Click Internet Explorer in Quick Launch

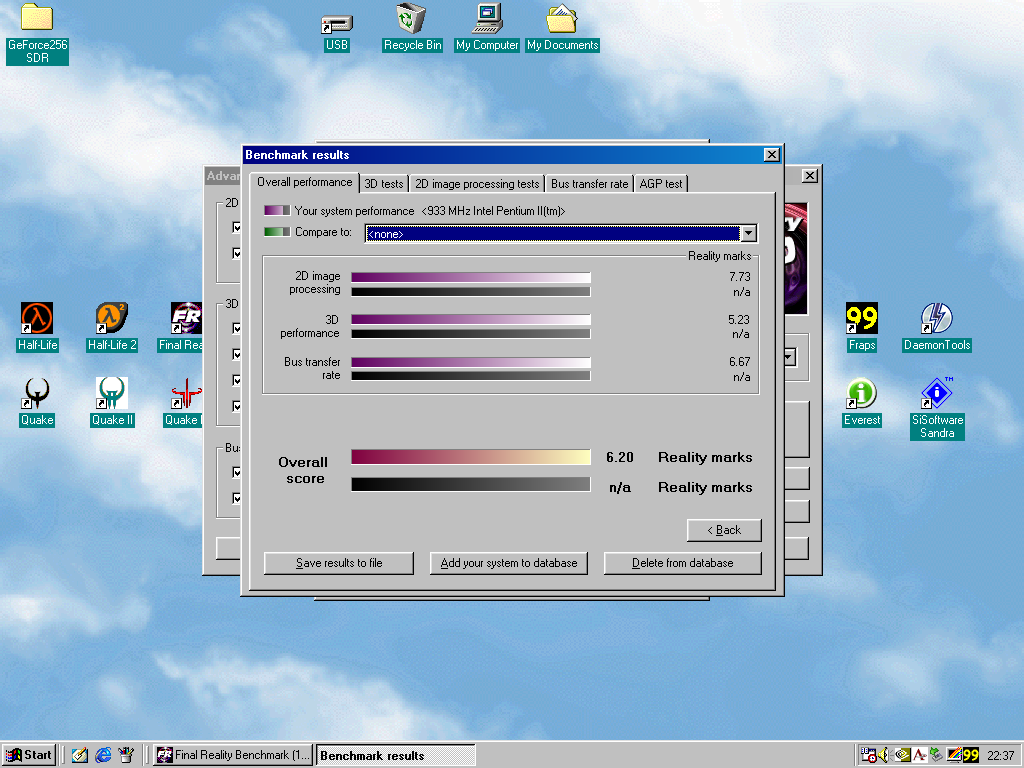click(103, 755)
